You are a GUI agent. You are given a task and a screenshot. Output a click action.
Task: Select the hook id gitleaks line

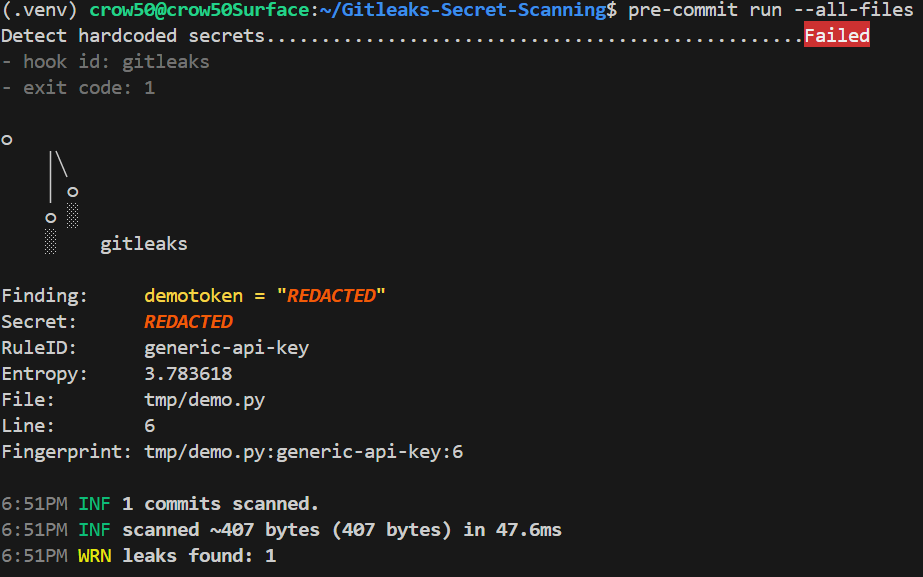click(105, 61)
